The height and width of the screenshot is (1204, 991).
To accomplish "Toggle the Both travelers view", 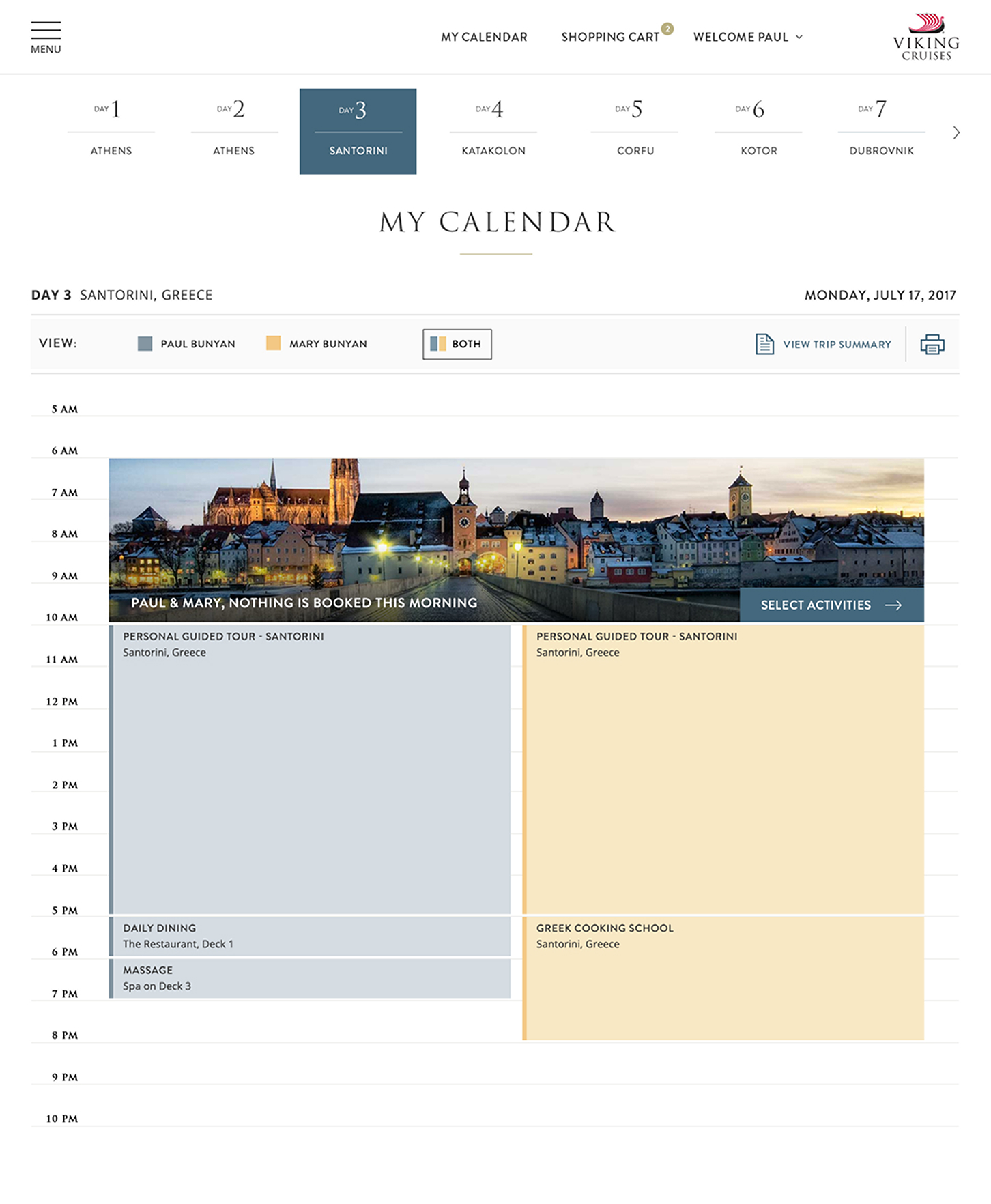I will point(457,344).
